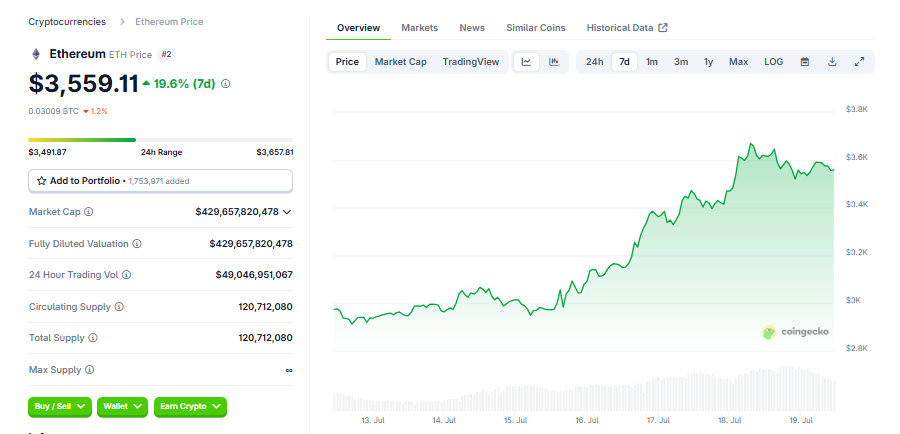900x434 pixels.
Task: Open the News tab
Action: (472, 28)
